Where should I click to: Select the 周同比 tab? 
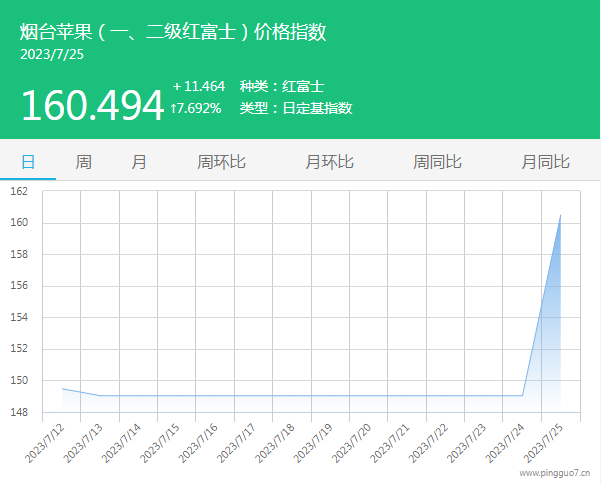click(438, 162)
